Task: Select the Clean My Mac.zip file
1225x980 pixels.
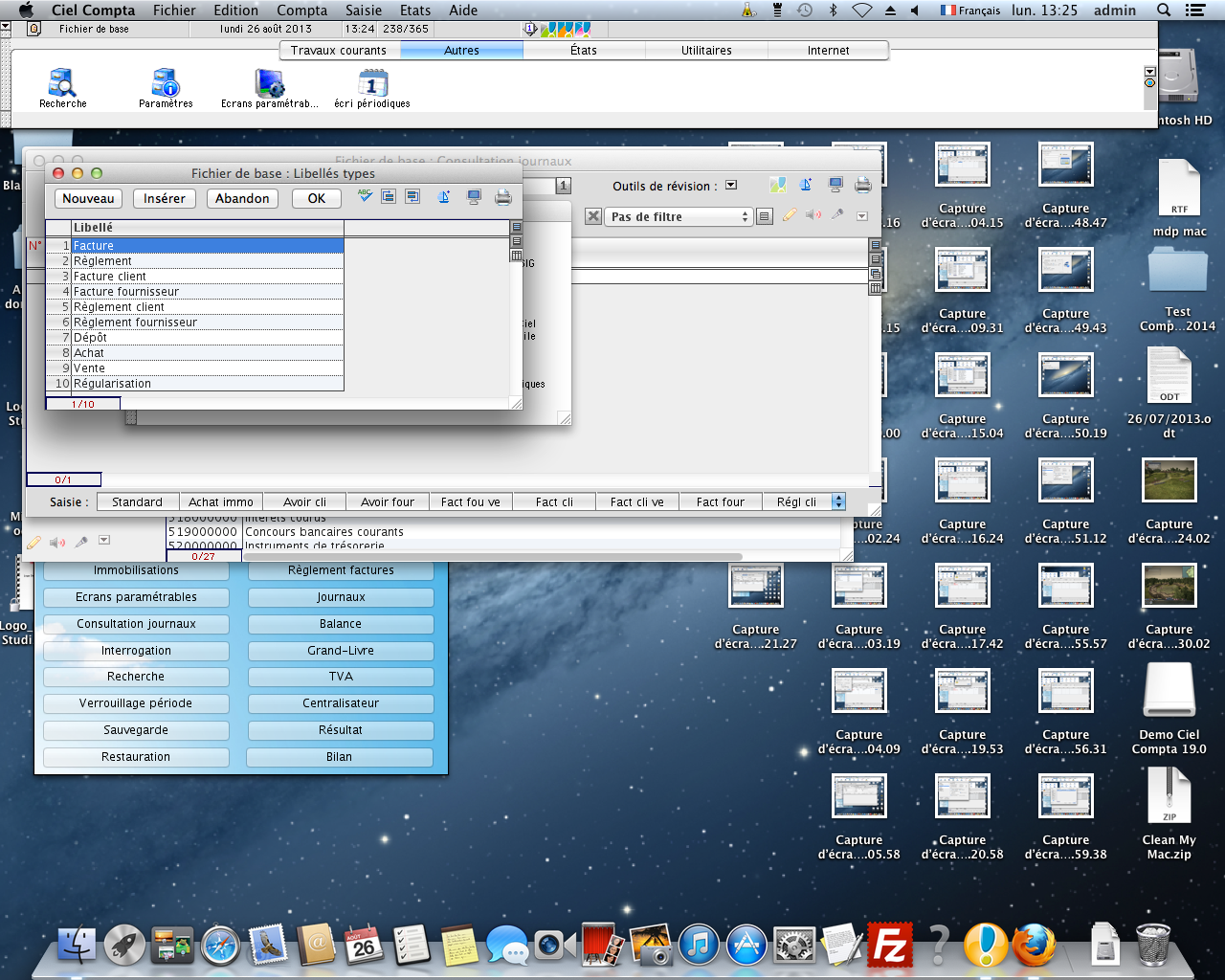Action: (1169, 813)
